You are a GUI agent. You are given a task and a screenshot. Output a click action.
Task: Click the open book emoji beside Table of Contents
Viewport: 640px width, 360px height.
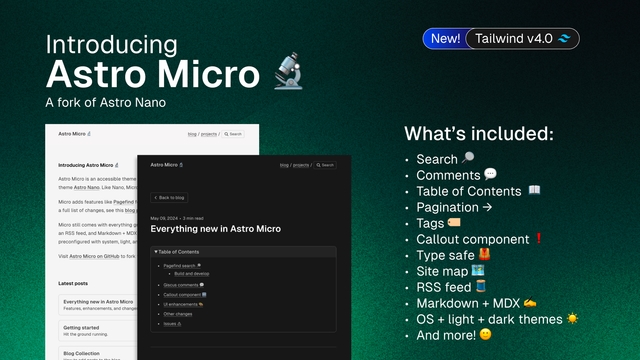tap(534, 190)
